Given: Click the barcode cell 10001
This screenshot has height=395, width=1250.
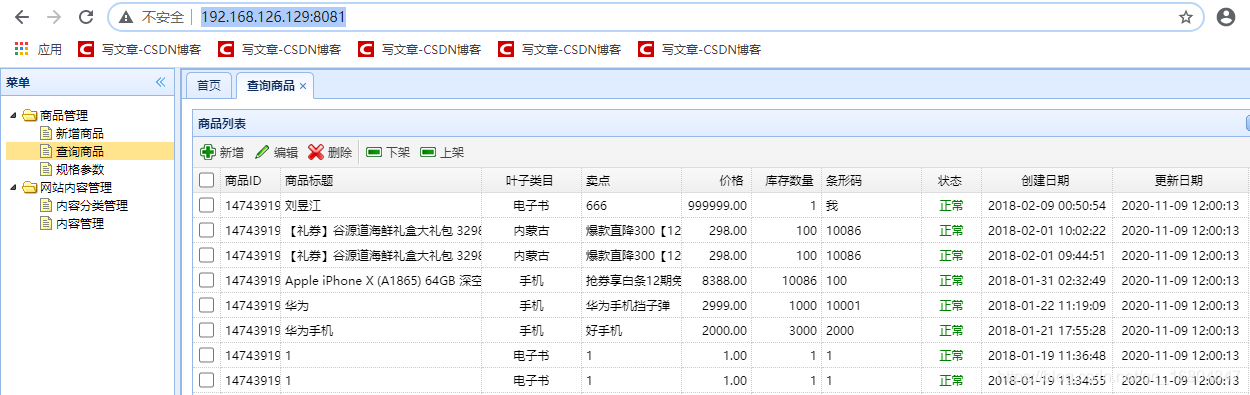Looking at the screenshot, I should pos(871,305).
